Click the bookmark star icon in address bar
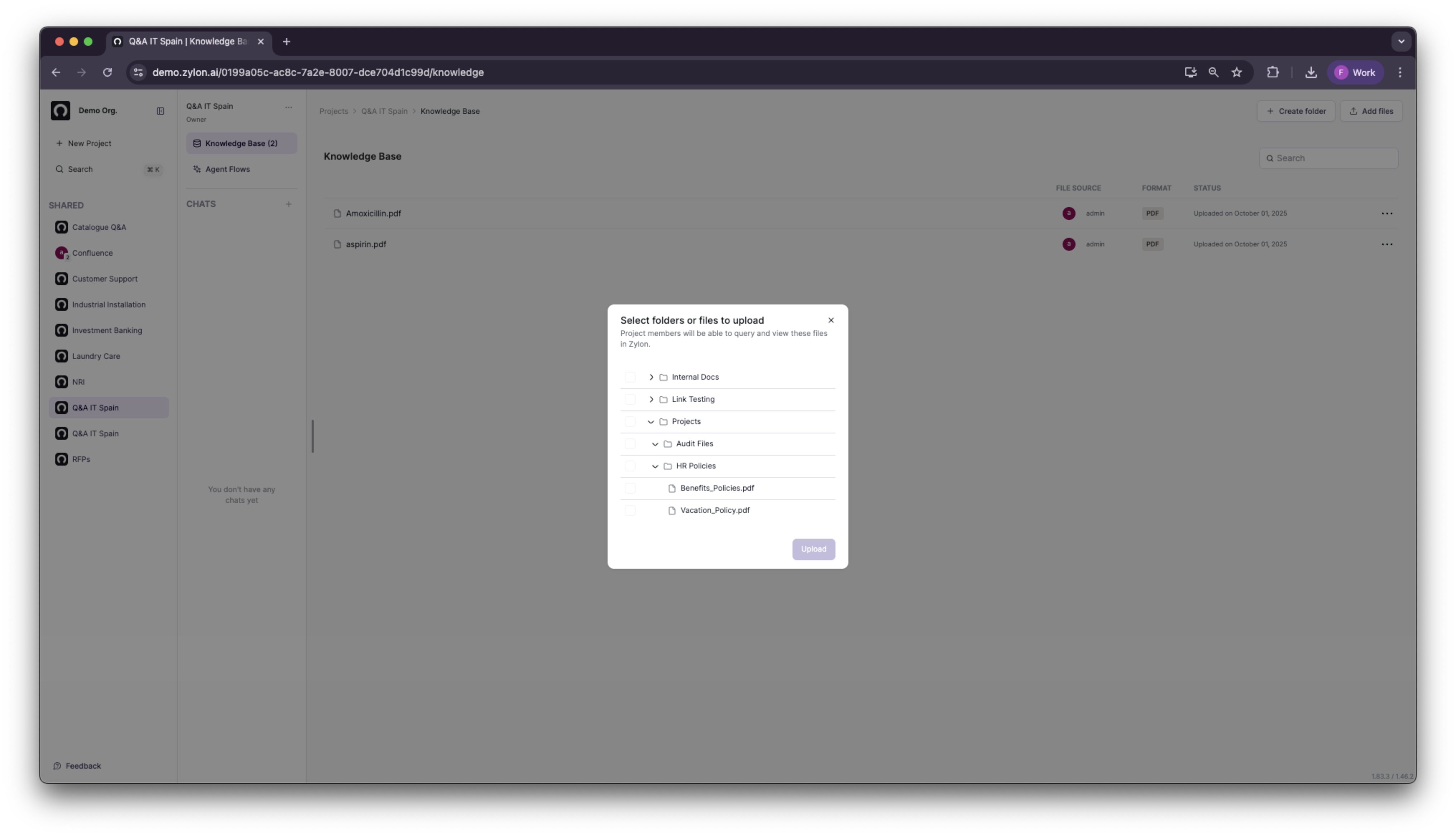The image size is (1456, 836). point(1237,72)
